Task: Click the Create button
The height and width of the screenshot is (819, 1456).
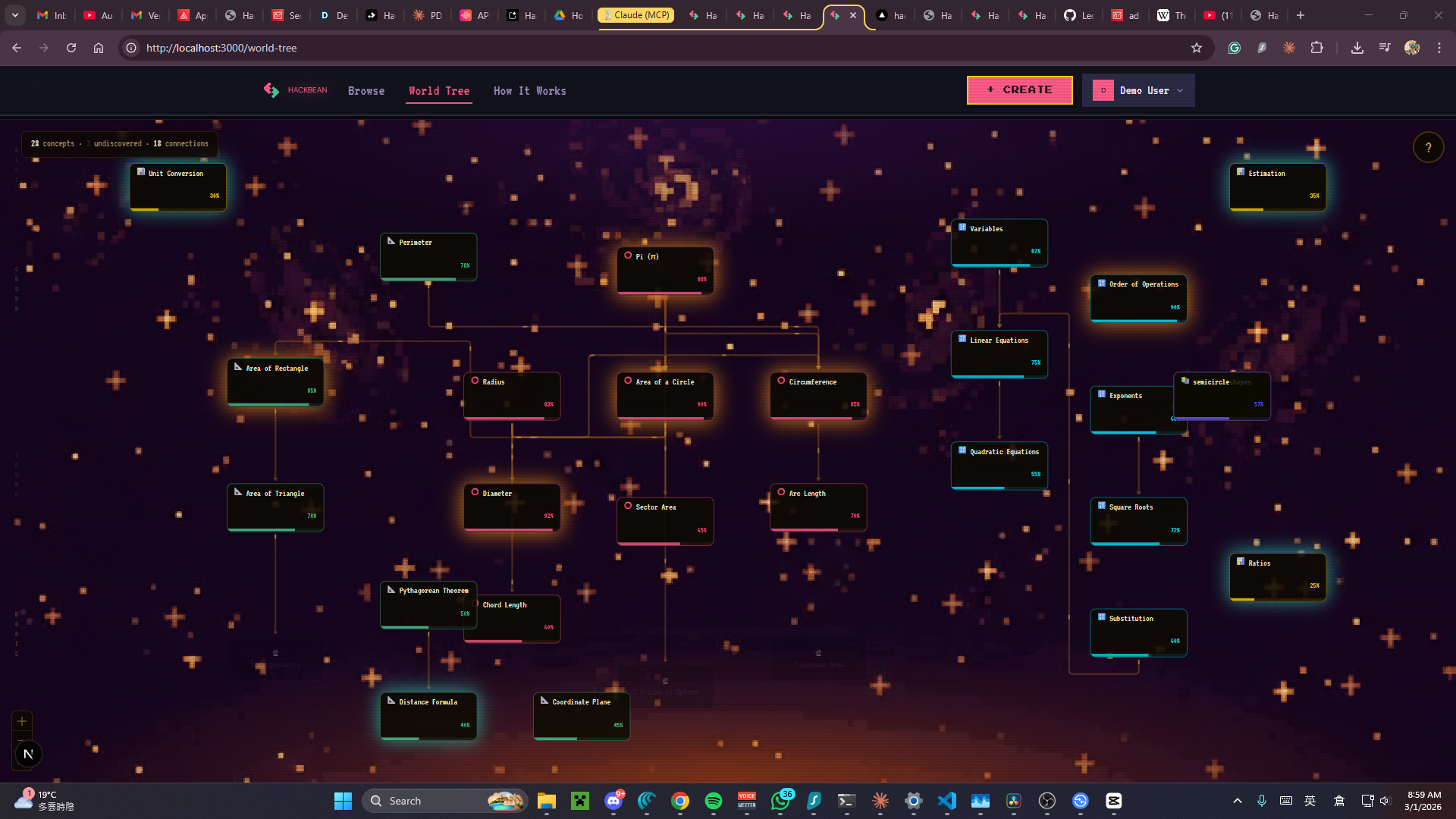Action: tap(1019, 89)
